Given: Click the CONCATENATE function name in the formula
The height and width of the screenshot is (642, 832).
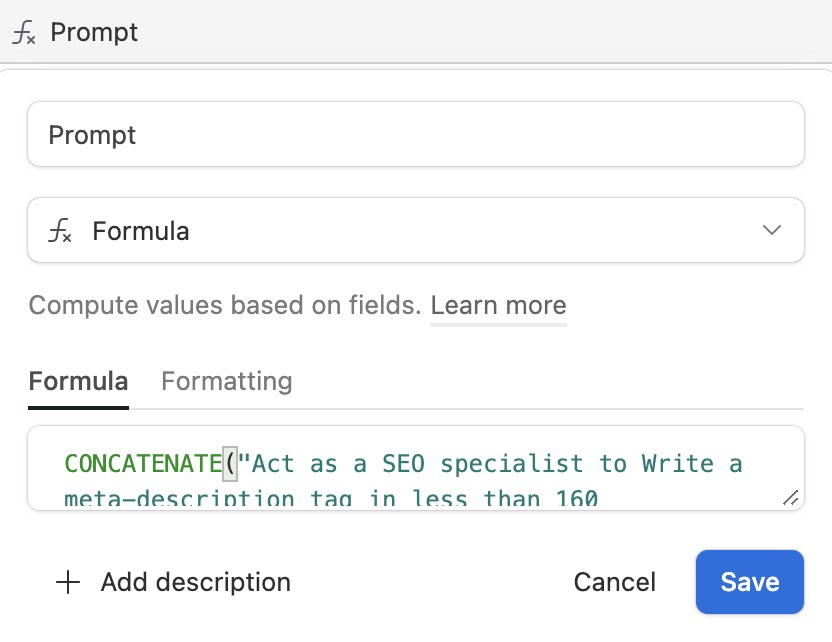Looking at the screenshot, I should click(142, 464).
